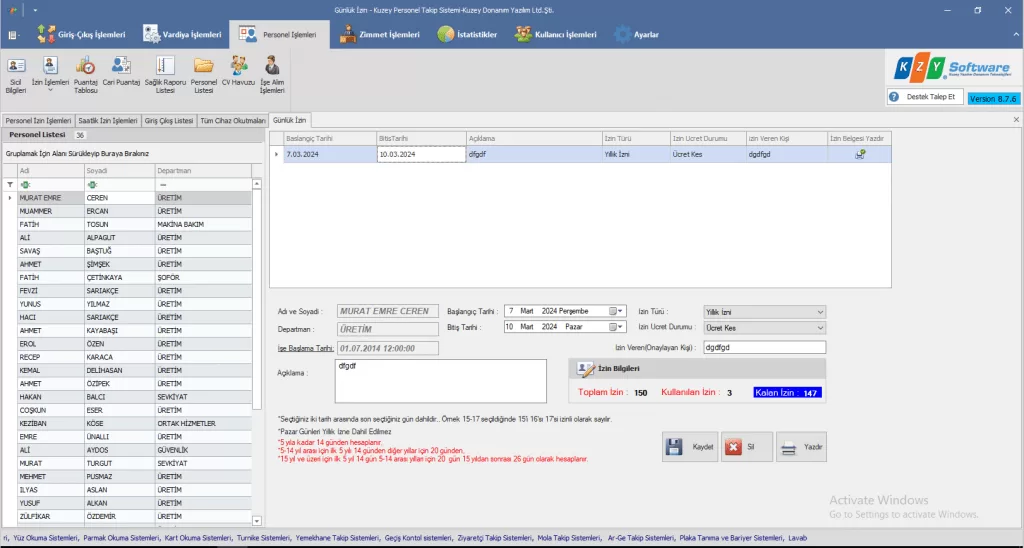Open the Başlangıç Tarihi calendar picker
Viewport: 1024px width, 548px height.
click(614, 311)
